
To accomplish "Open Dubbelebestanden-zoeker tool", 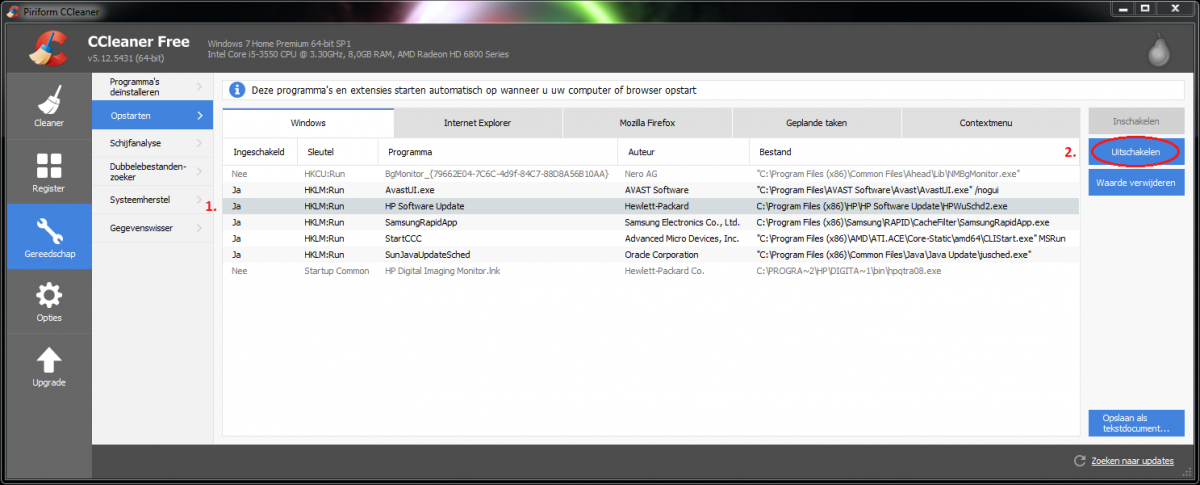I will click(152, 171).
